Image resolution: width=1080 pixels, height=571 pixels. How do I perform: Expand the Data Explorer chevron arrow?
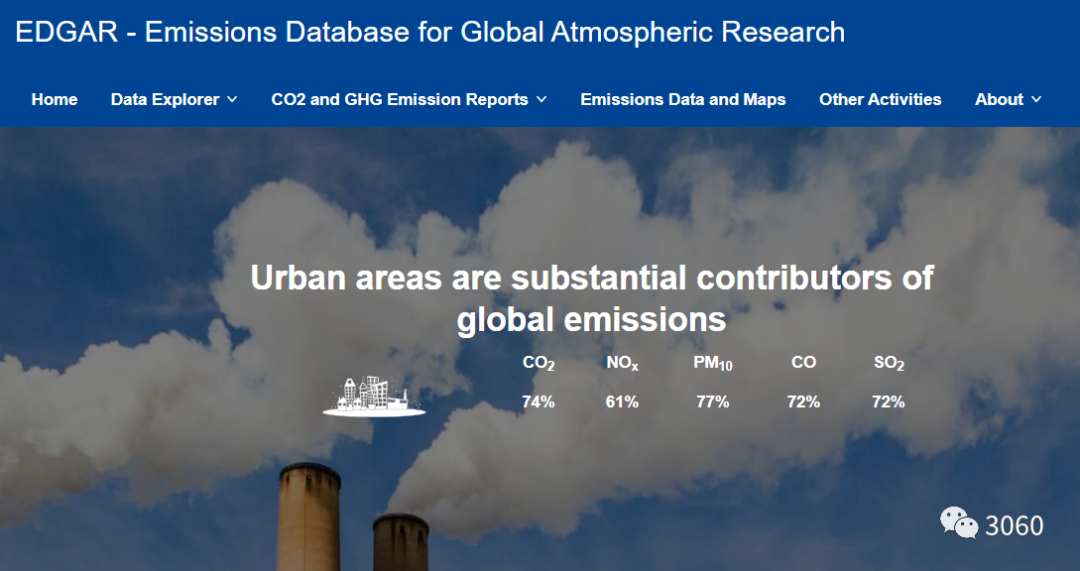(x=232, y=100)
